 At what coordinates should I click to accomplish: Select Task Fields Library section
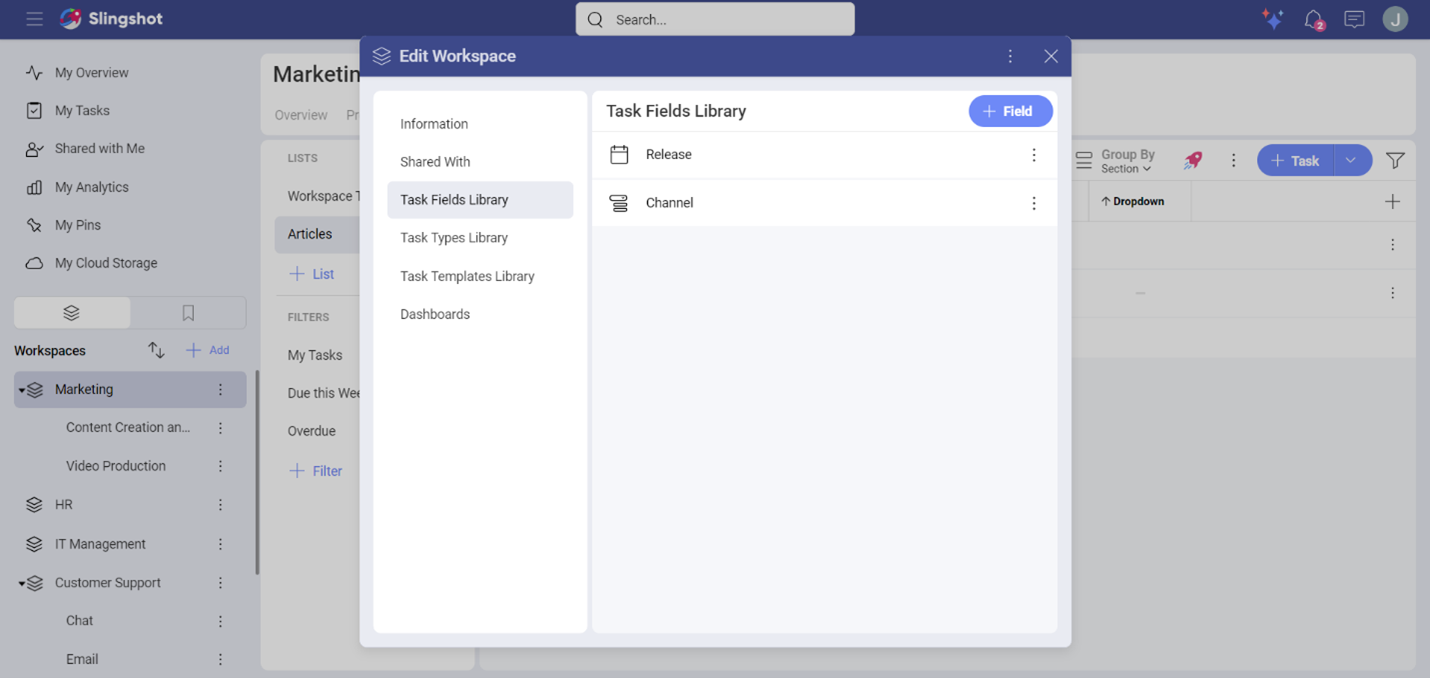(x=480, y=200)
